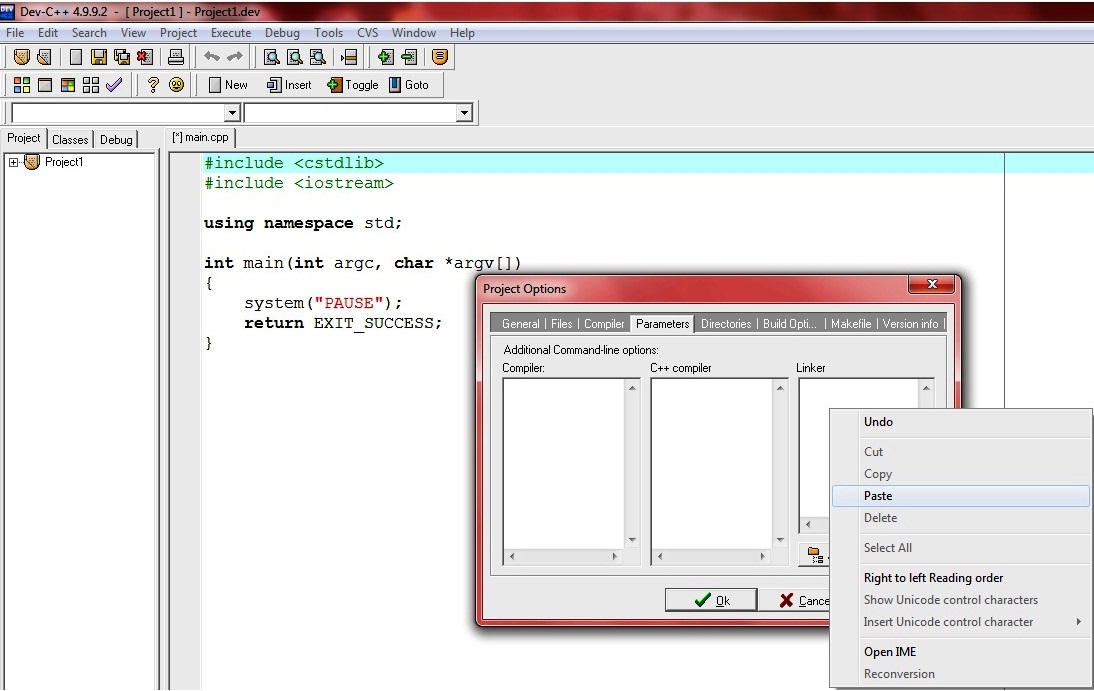Click the four colored squares Compile icon
1094x691 pixels.
pyautogui.click(x=22, y=85)
